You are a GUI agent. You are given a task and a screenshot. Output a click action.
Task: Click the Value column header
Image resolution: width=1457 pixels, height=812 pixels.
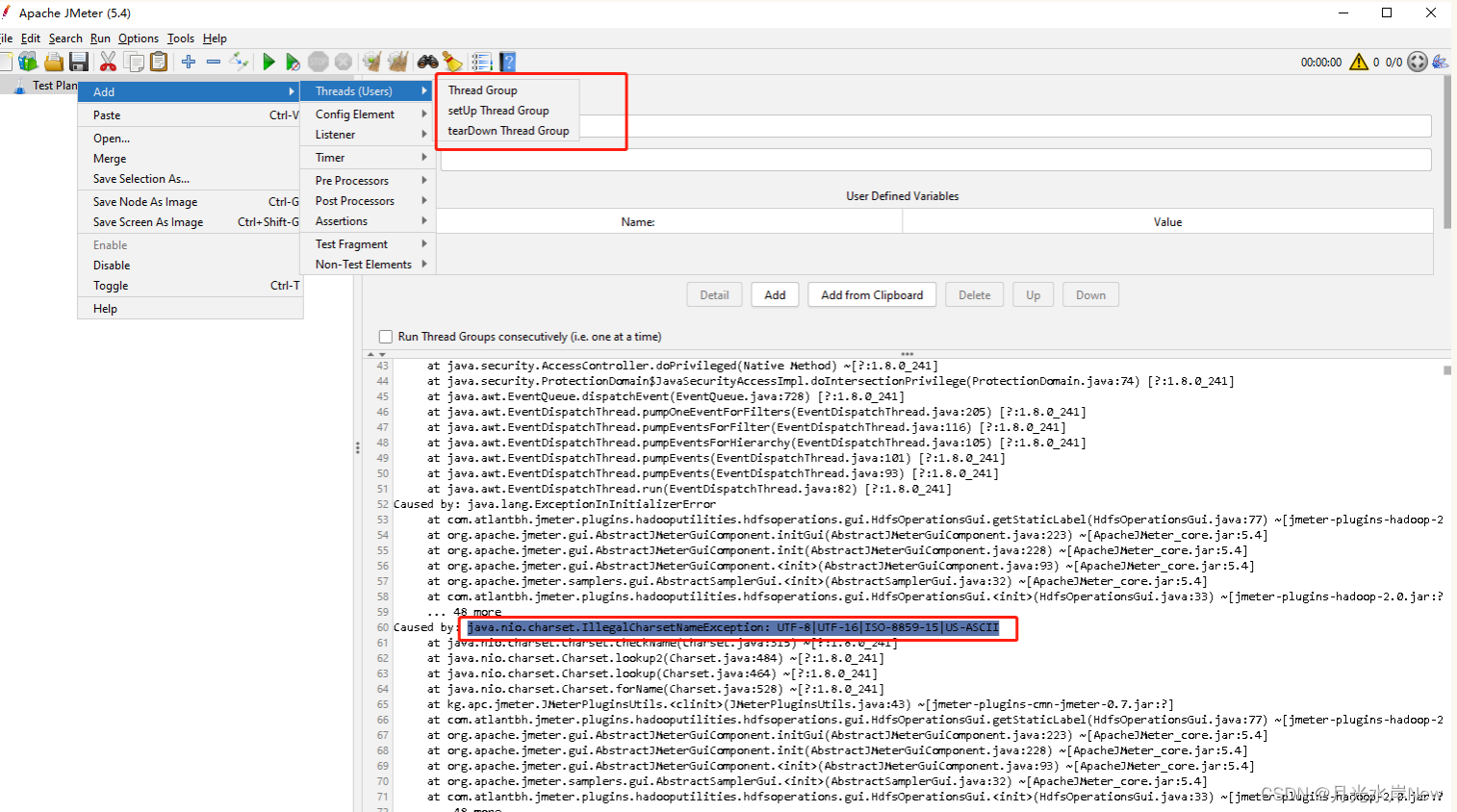click(x=1168, y=222)
